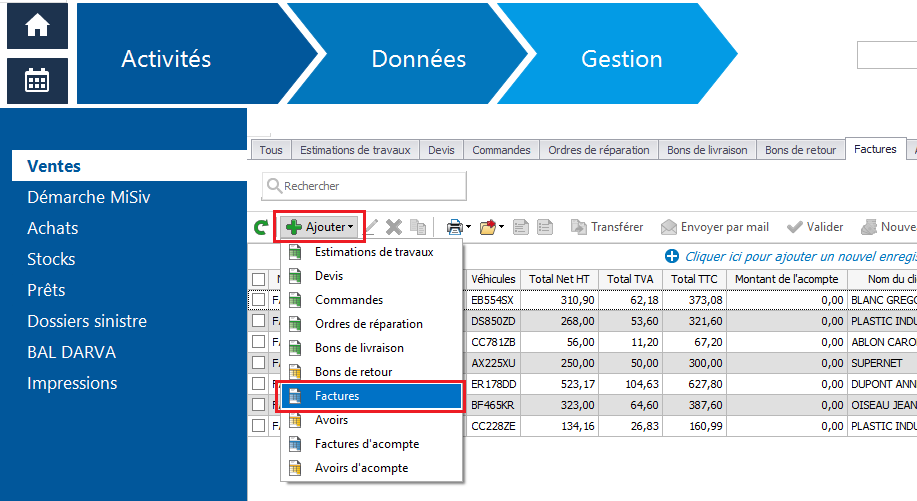This screenshot has height=501, width=917.
Task: Toggle the select-all checkbox in table header
Action: click(259, 279)
